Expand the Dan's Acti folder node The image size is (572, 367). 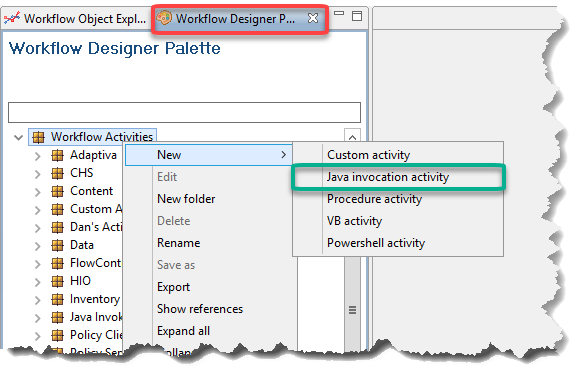pos(38,228)
